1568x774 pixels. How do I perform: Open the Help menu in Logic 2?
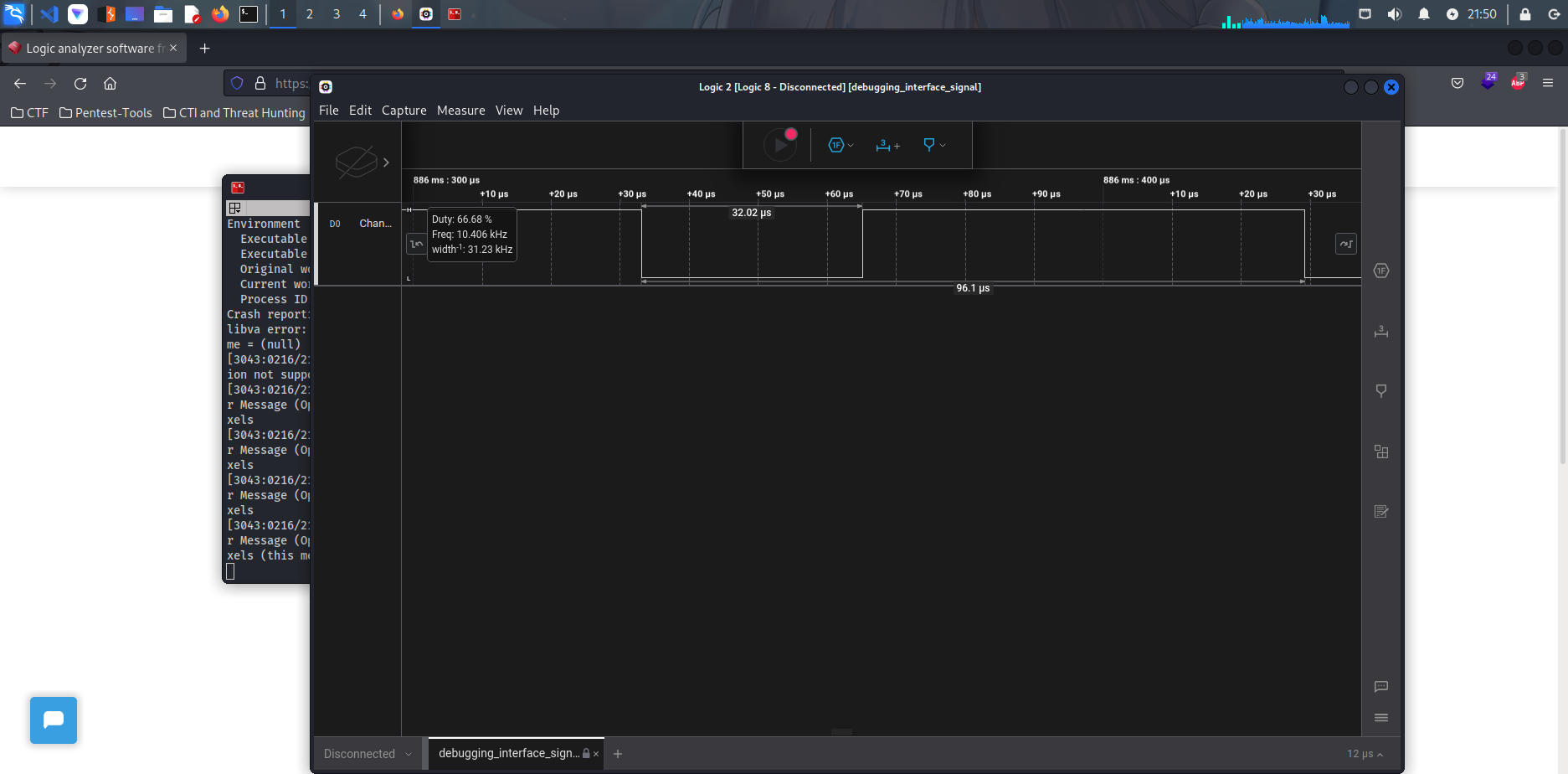546,111
